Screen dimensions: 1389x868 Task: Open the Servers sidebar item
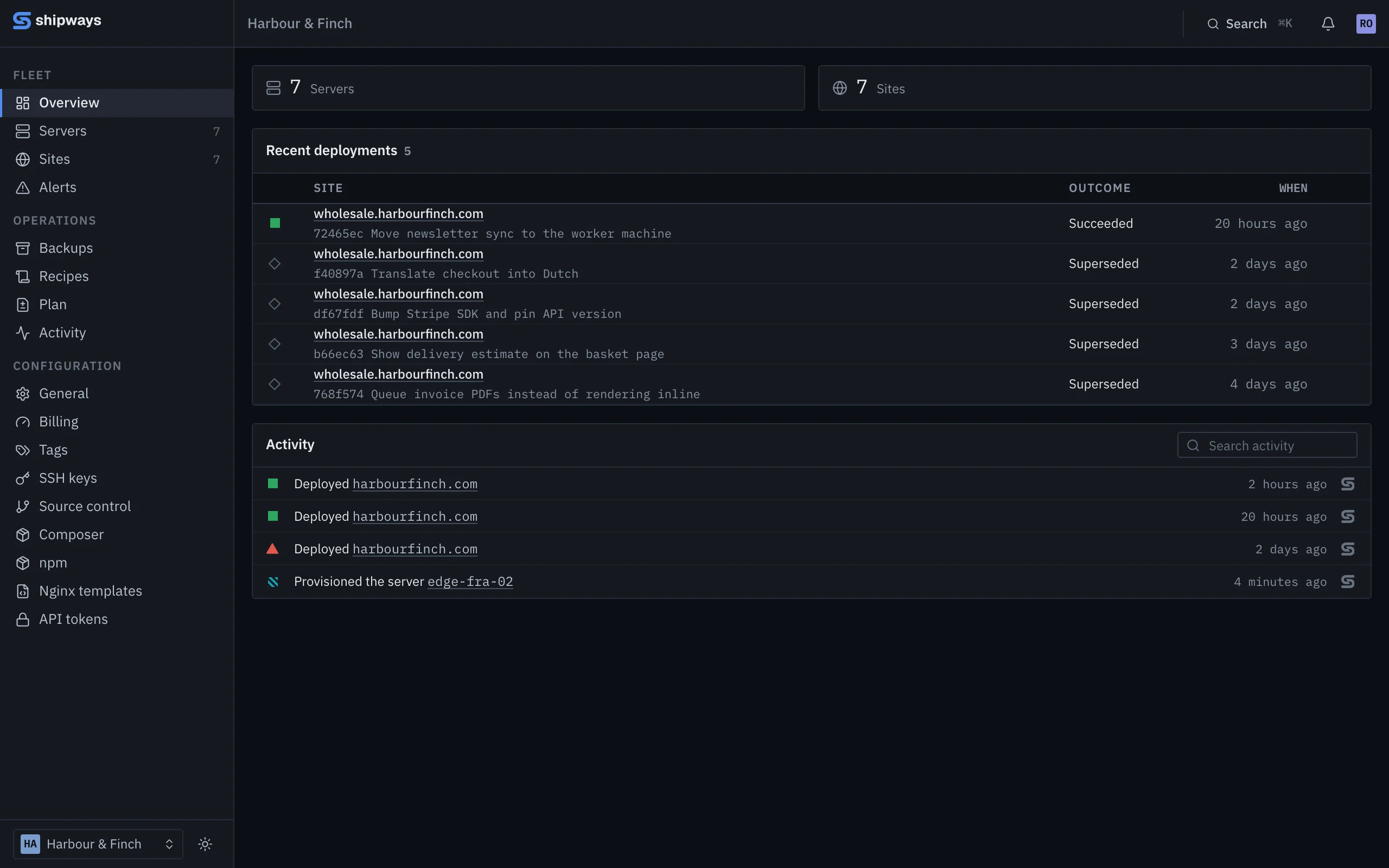coord(117,131)
